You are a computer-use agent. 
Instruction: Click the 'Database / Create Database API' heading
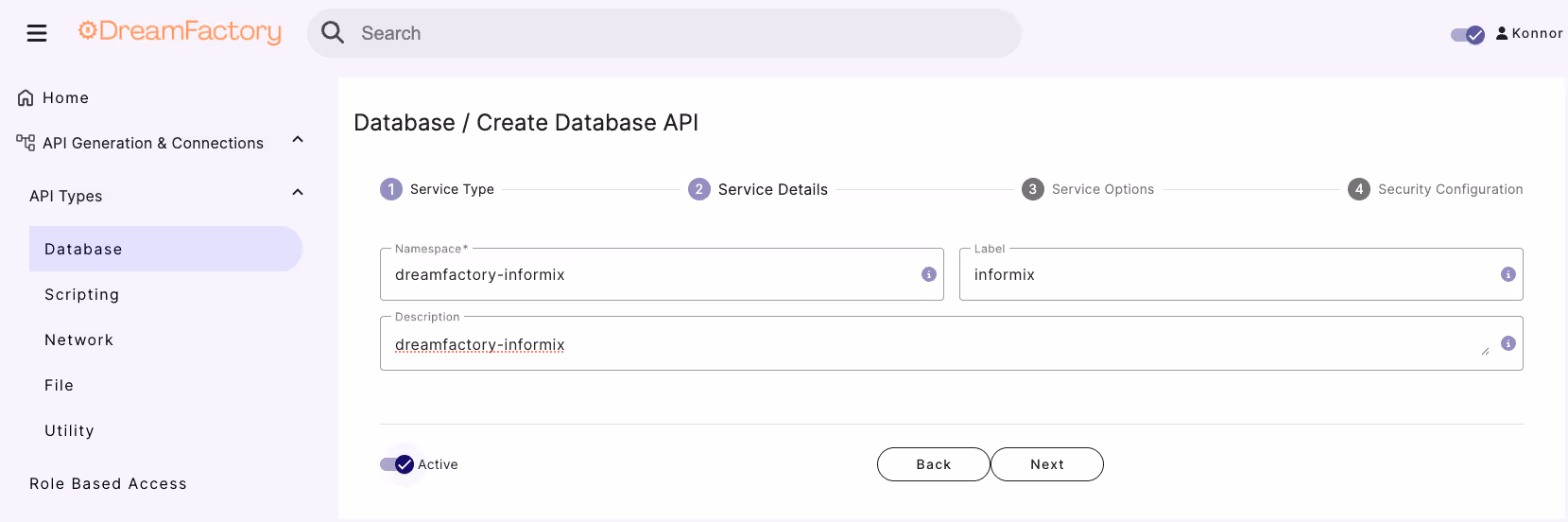tap(526, 123)
